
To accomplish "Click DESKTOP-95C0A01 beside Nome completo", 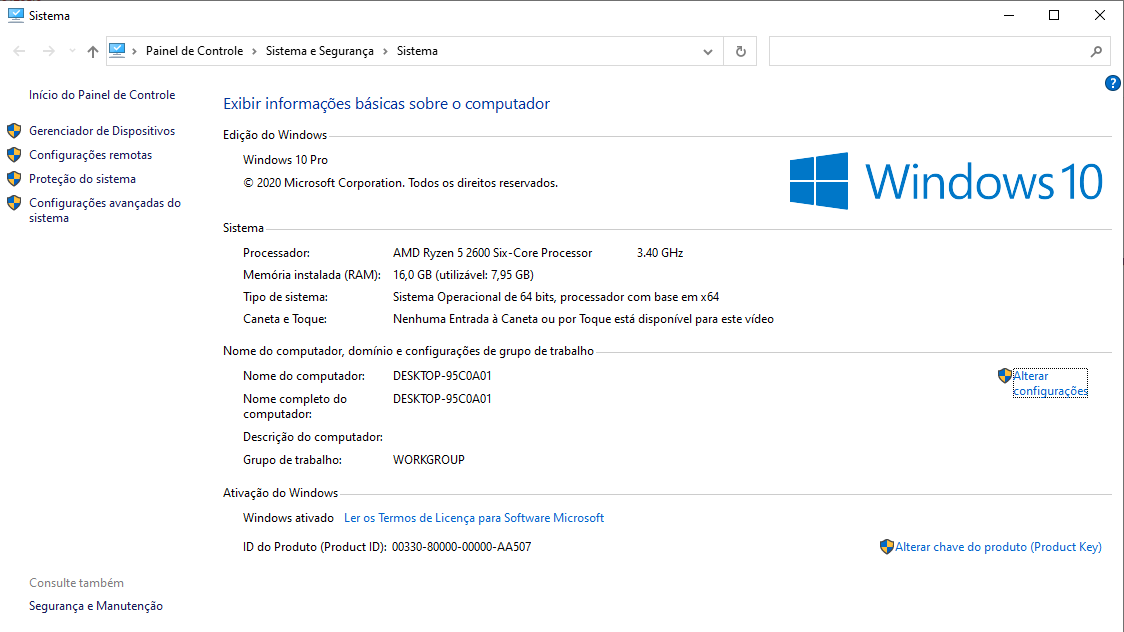I will pos(442,398).
